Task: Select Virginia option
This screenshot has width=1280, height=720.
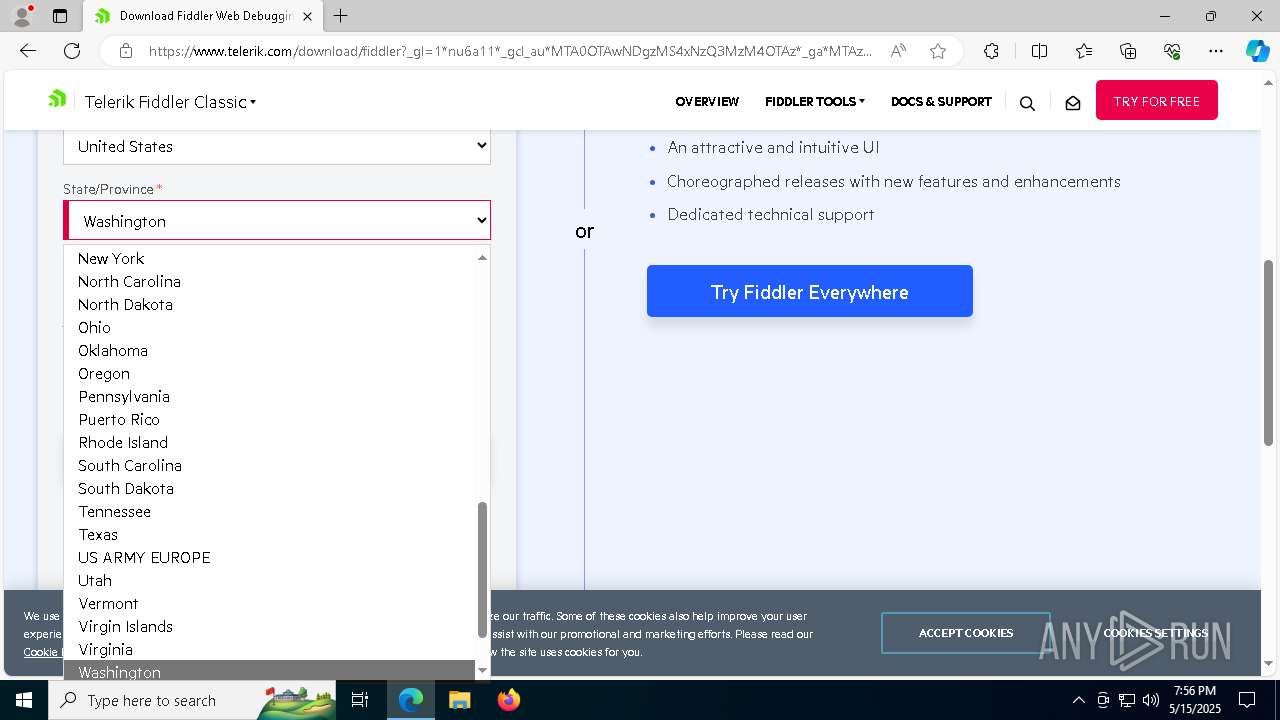Action: (x=270, y=649)
